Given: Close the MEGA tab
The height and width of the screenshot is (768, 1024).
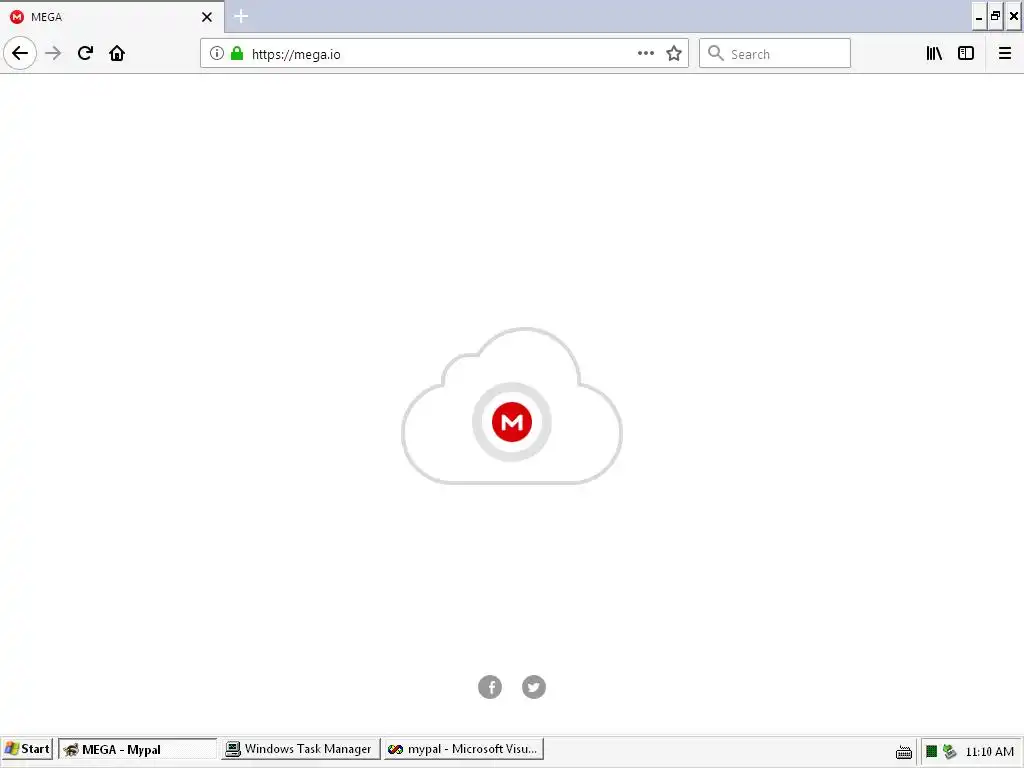Looking at the screenshot, I should coord(207,17).
